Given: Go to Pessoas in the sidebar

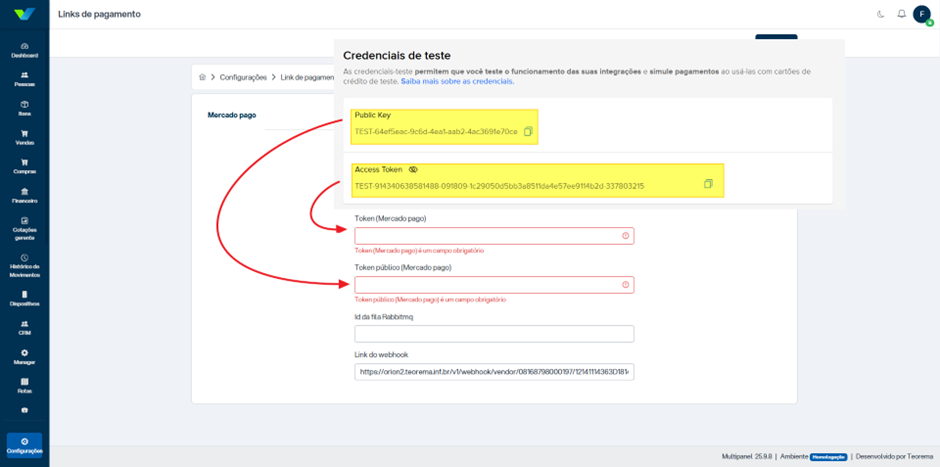Looking at the screenshot, I should coord(25,80).
